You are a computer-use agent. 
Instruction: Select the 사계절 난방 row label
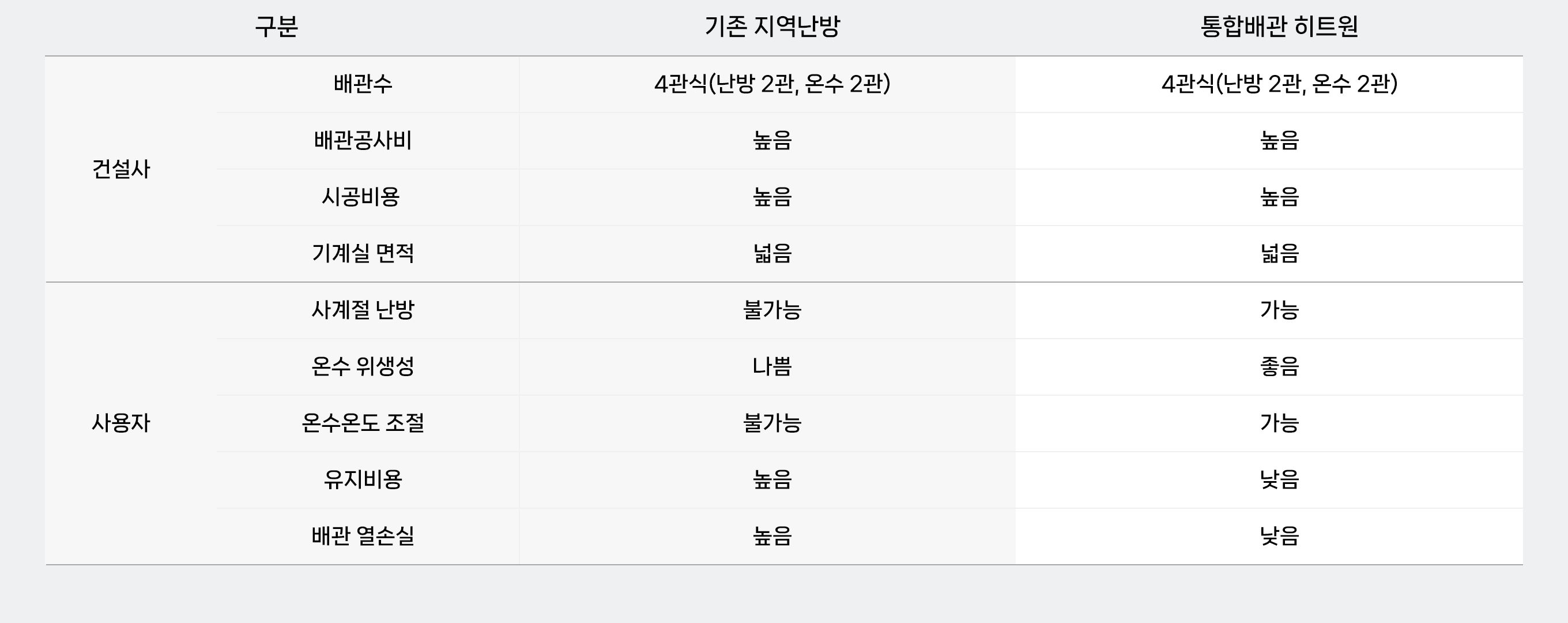pyautogui.click(x=363, y=310)
